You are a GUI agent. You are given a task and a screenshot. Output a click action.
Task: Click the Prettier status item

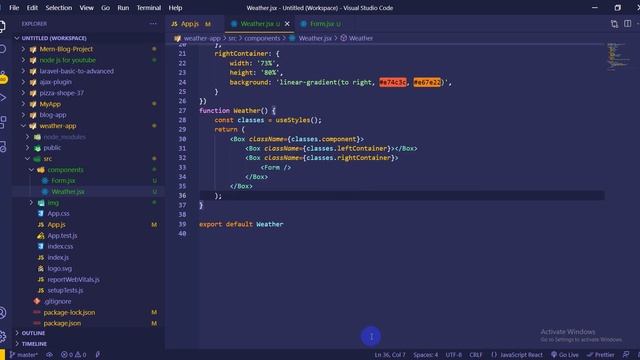pyautogui.click(x=600, y=355)
